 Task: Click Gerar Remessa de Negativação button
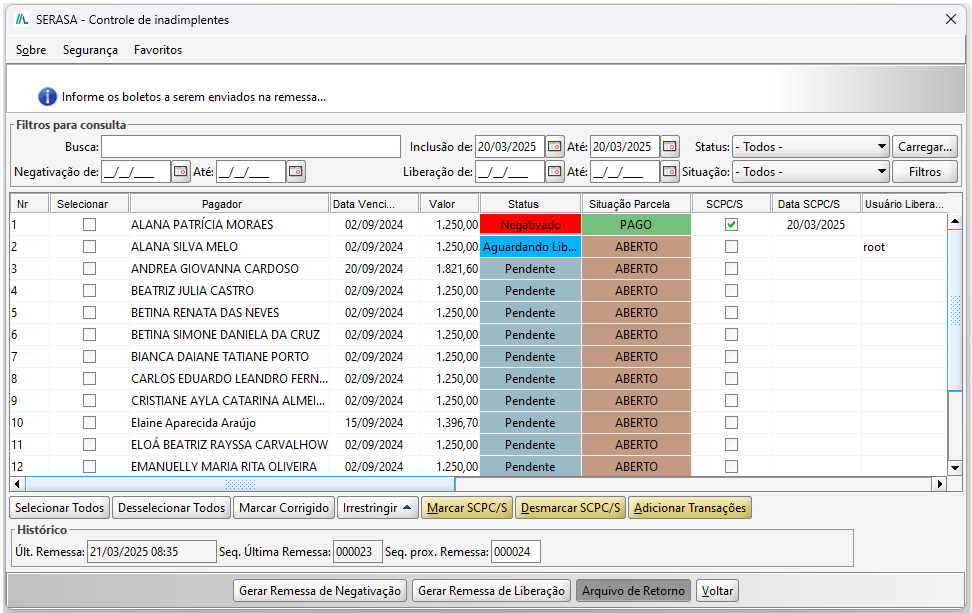(320, 591)
